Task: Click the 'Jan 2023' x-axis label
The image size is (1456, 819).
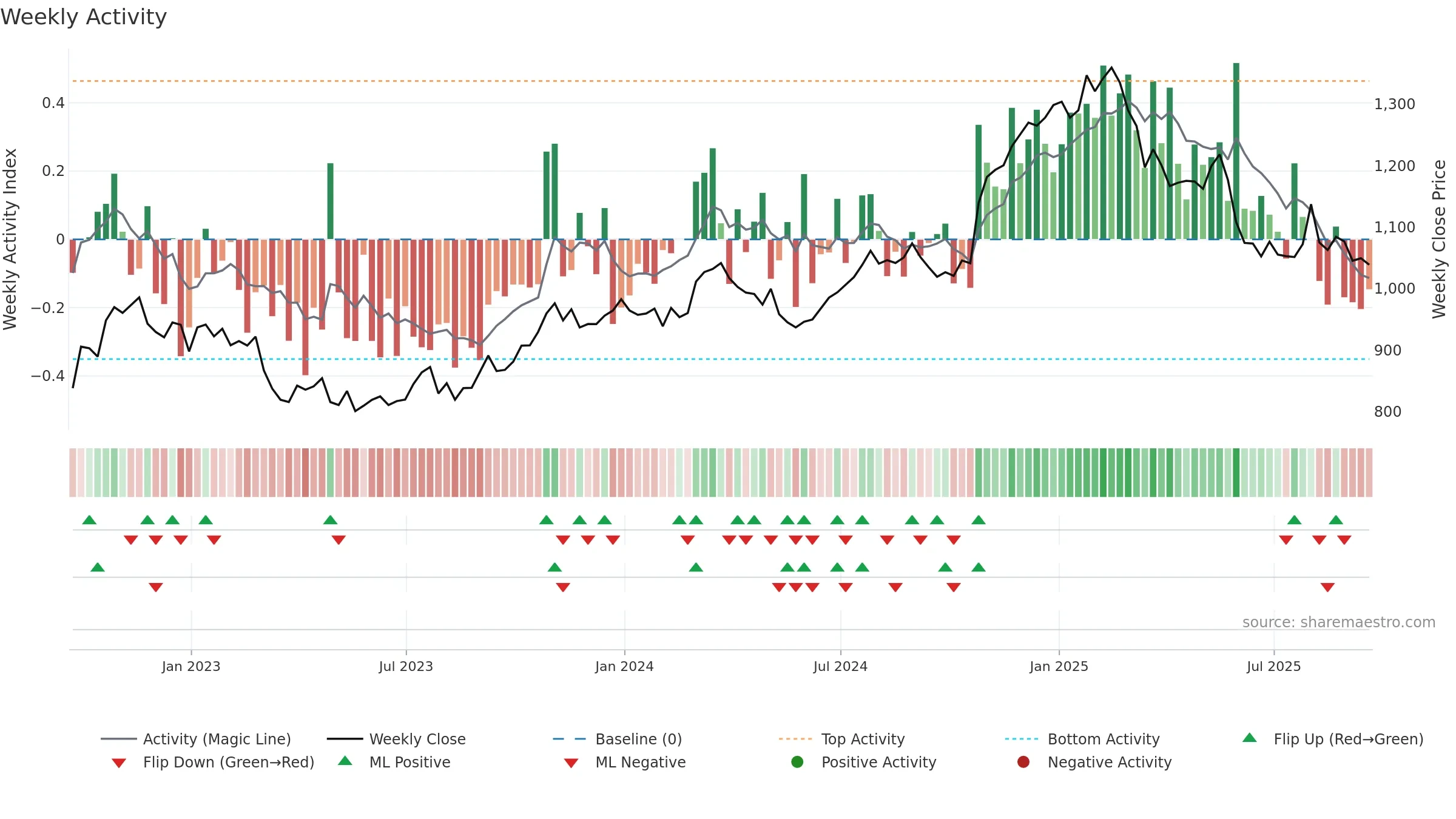Action: tap(191, 666)
